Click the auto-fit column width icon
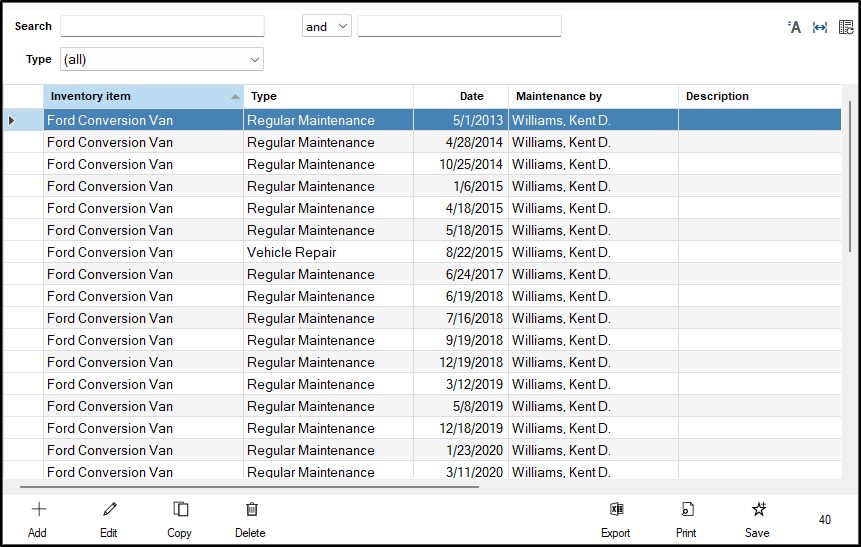Screen dimensions: 861x547 tap(820, 27)
